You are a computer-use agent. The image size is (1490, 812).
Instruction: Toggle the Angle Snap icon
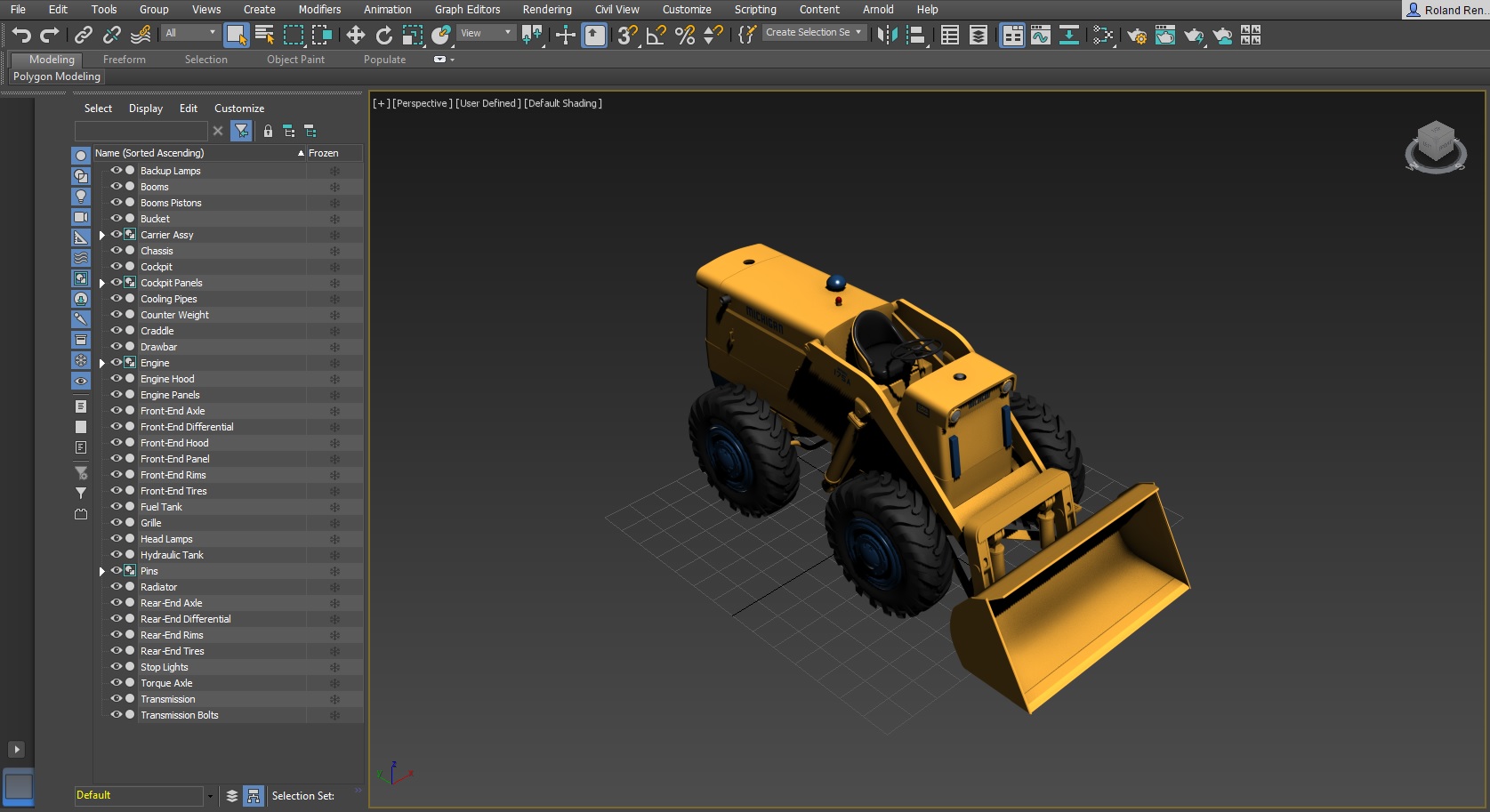pos(656,35)
